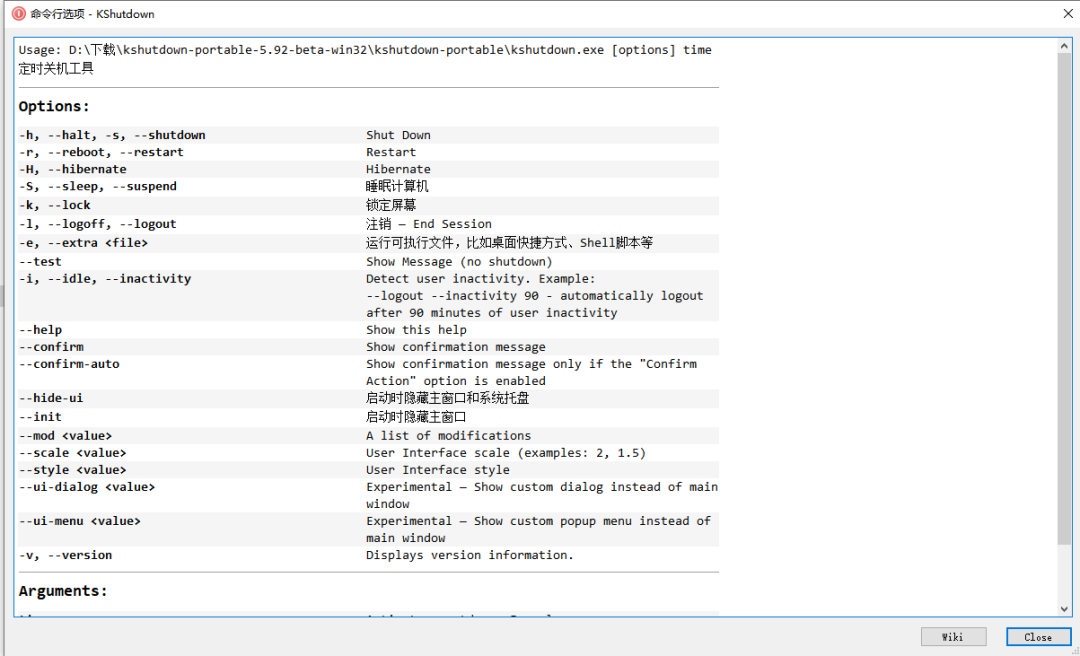This screenshot has height=656, width=1080.
Task: Click the "--init" option text
Action: (x=40, y=417)
